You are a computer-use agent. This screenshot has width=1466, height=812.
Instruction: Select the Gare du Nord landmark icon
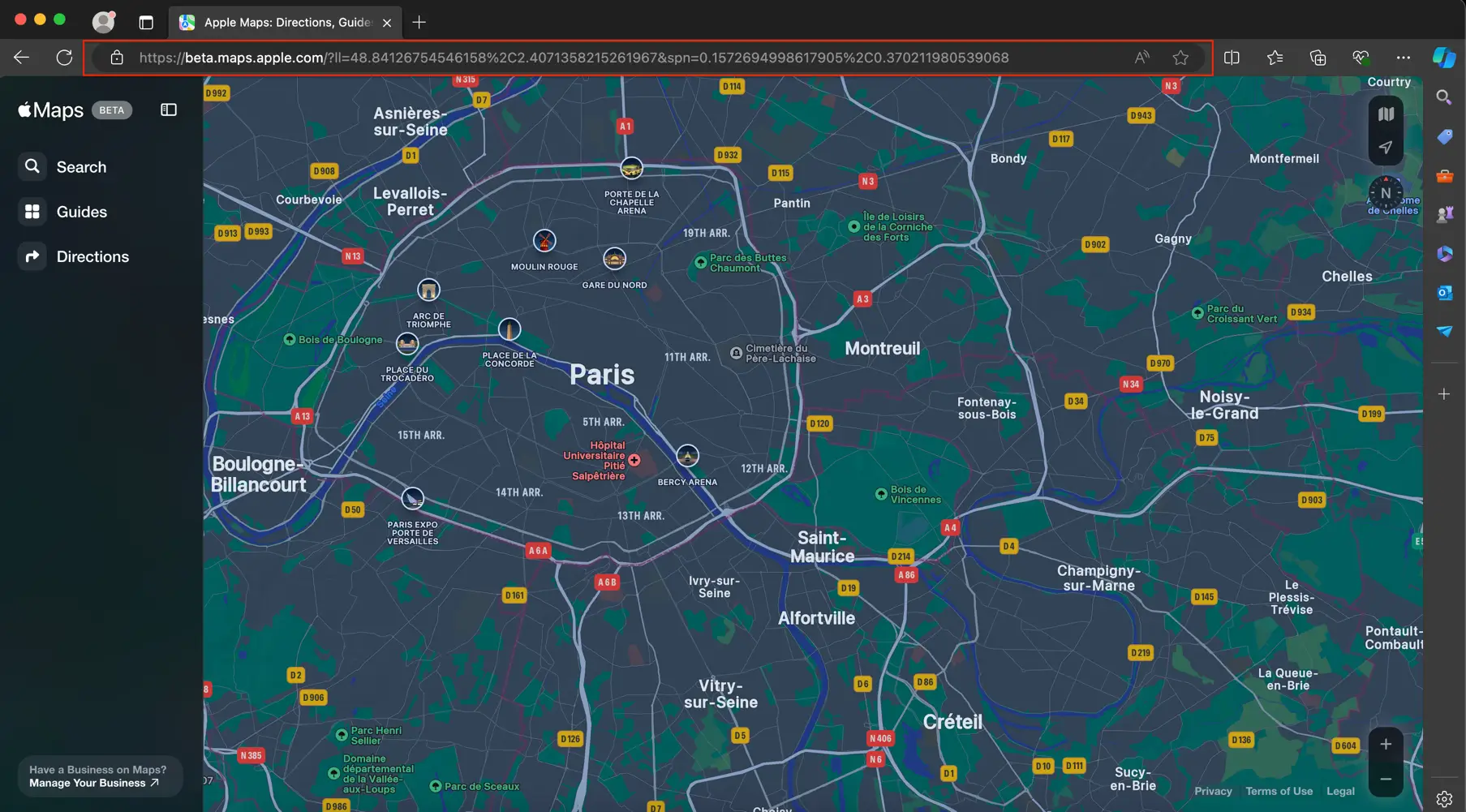pos(614,259)
